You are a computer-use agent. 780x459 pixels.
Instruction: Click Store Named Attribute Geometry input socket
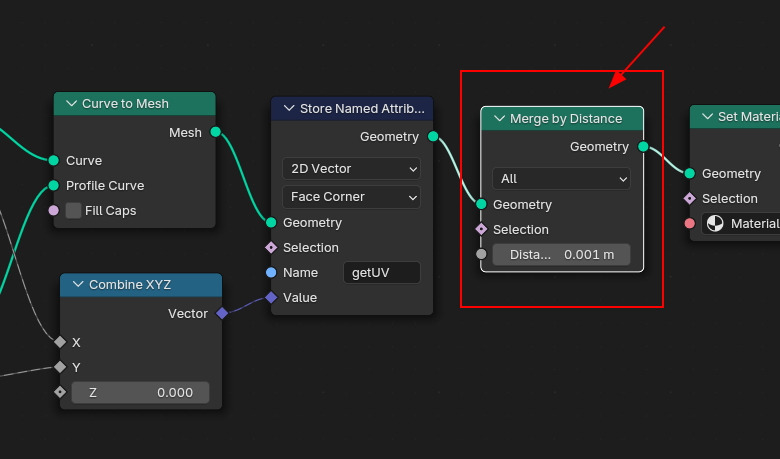(x=271, y=222)
